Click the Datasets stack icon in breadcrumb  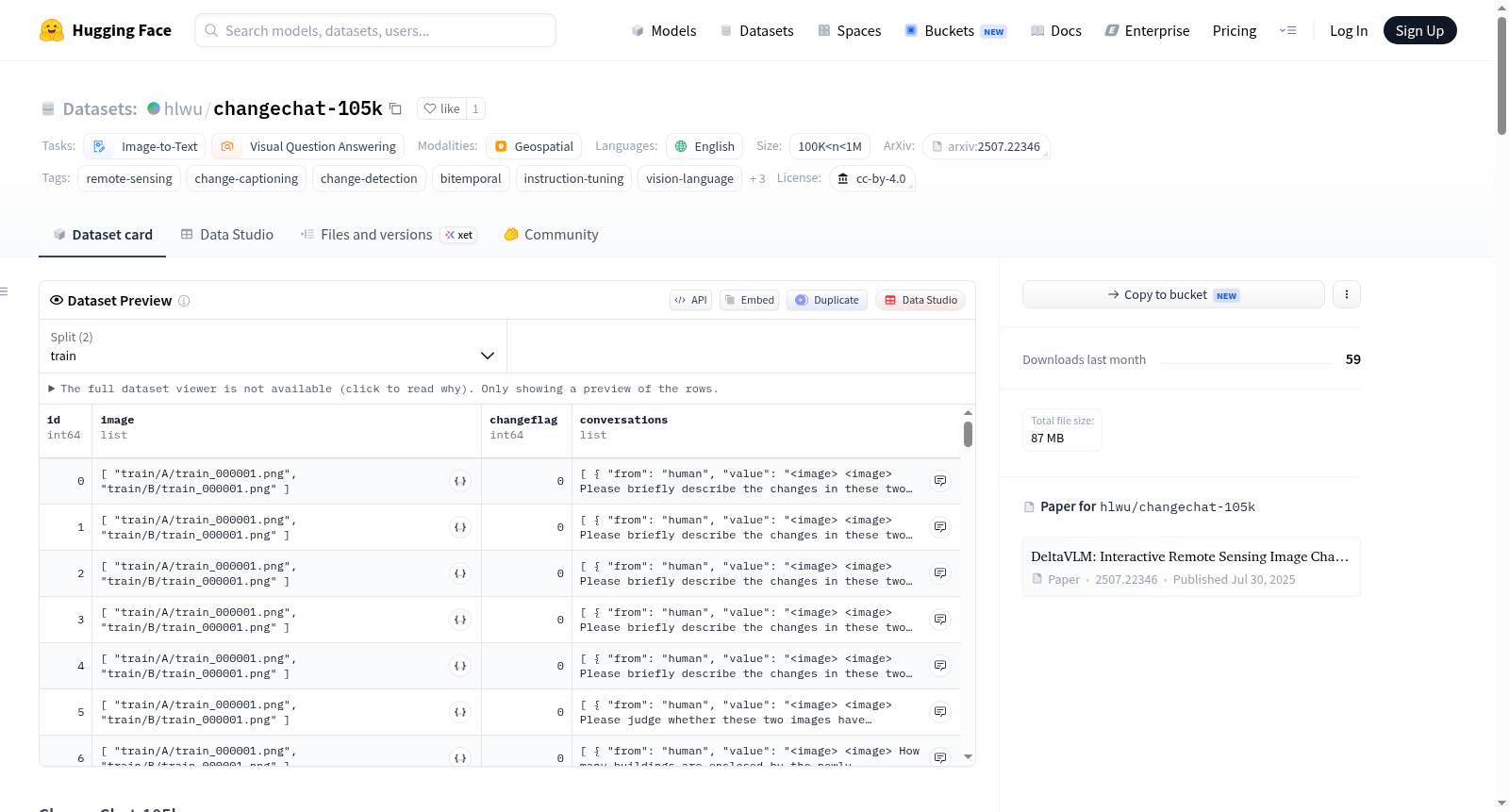pyautogui.click(x=48, y=108)
